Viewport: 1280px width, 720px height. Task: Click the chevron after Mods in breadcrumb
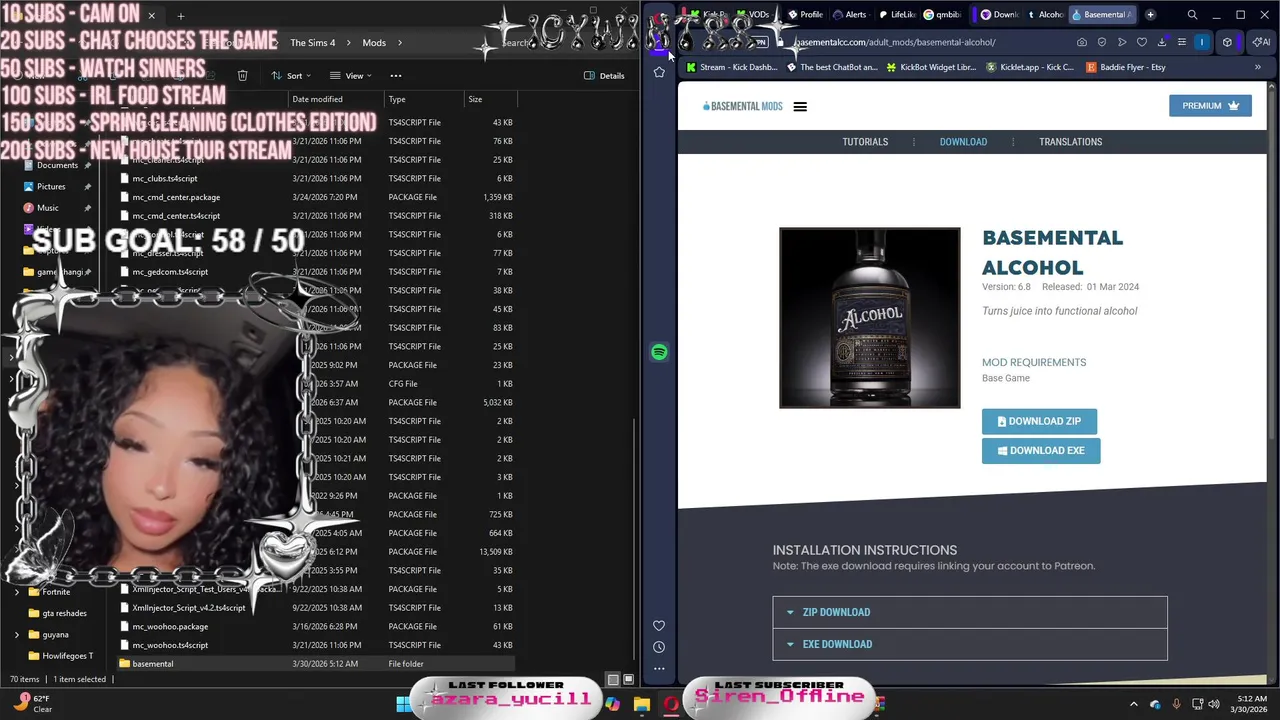click(400, 43)
